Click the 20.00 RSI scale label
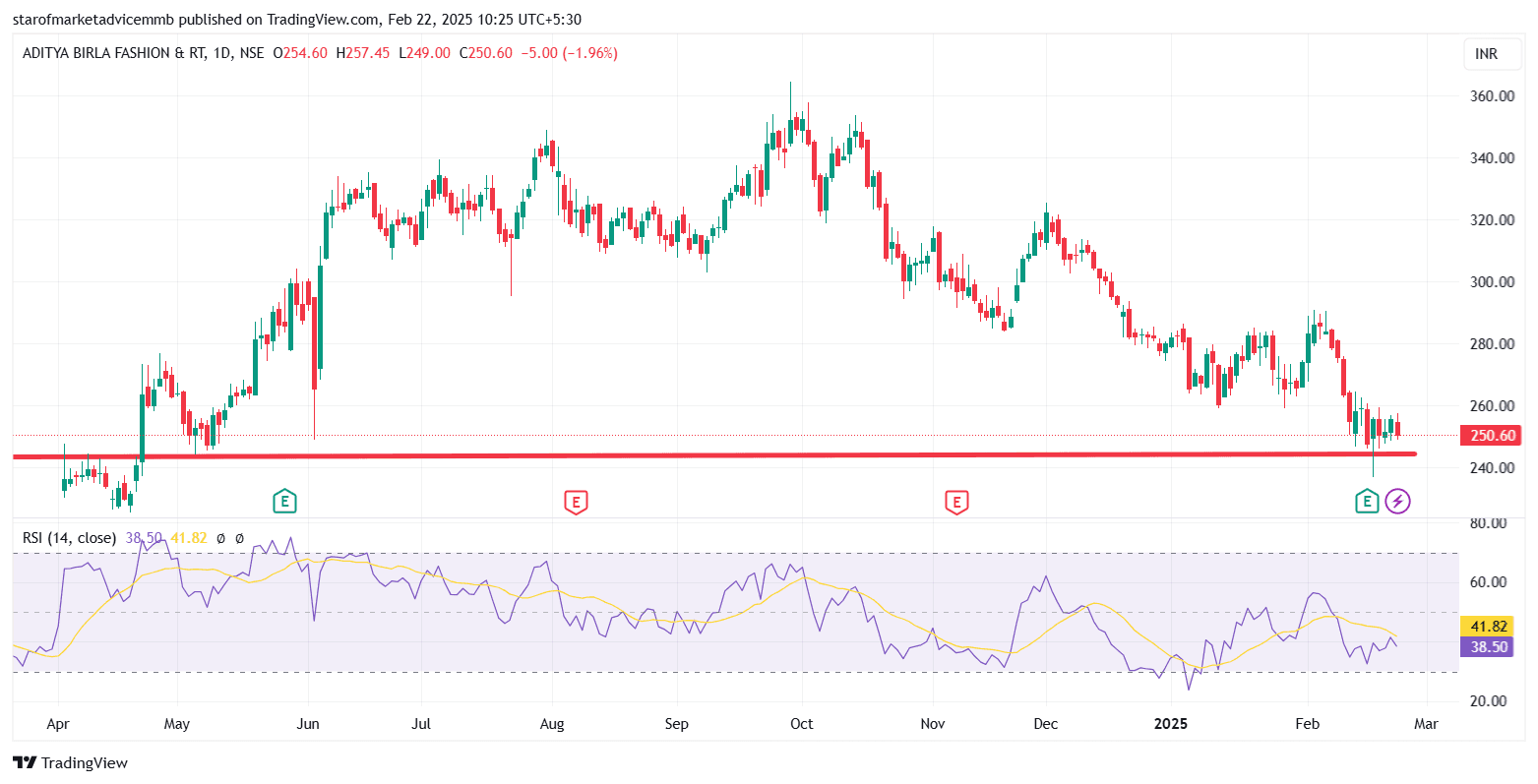Image resolution: width=1538 pixels, height=784 pixels. (1489, 701)
